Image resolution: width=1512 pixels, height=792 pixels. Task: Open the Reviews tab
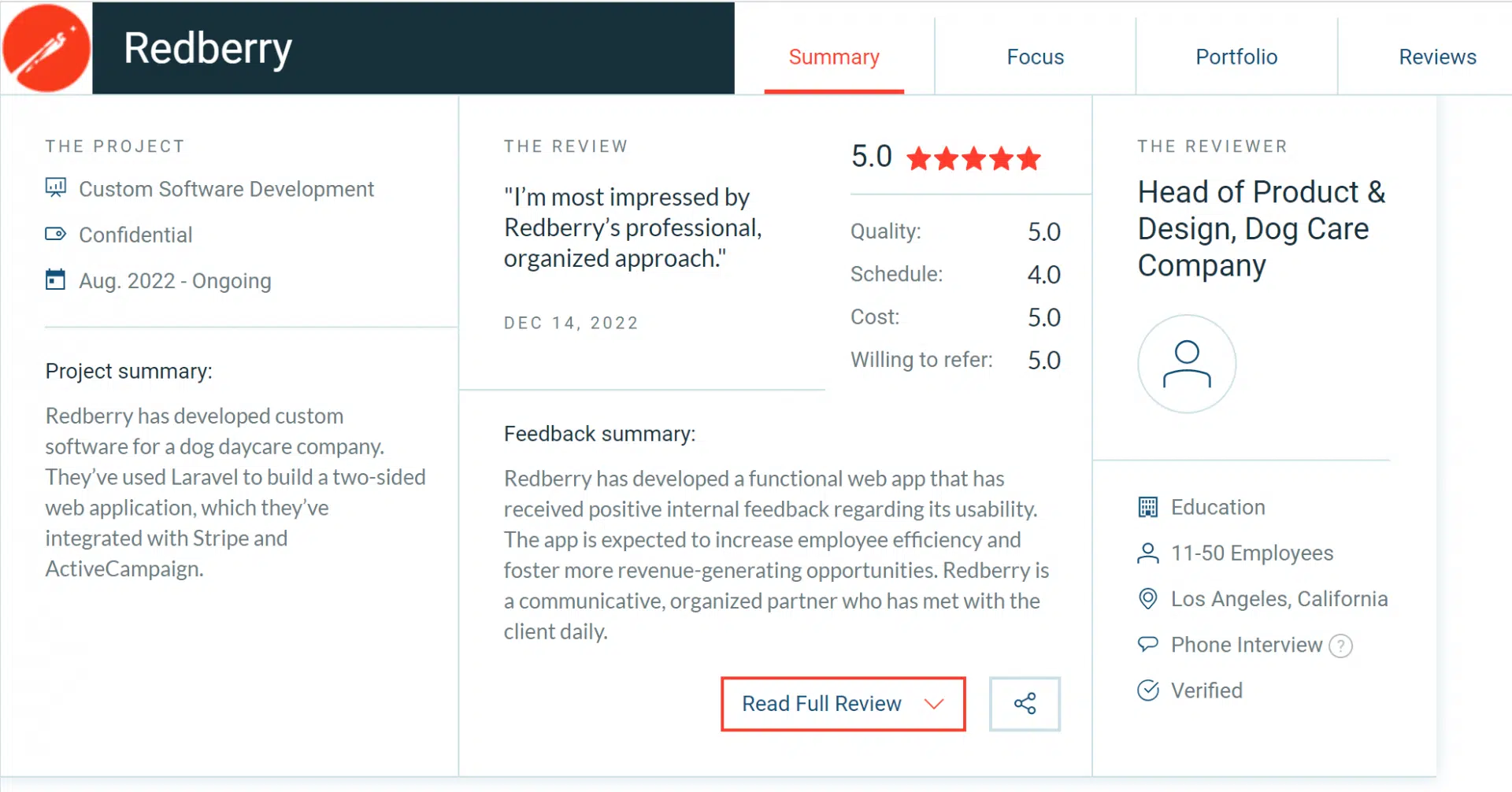[1437, 56]
